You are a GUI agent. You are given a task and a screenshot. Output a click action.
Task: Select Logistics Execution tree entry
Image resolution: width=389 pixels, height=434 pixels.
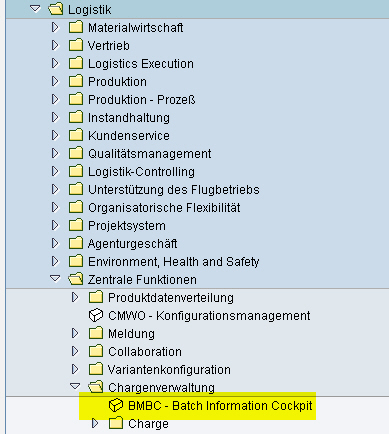pyautogui.click(x=141, y=64)
